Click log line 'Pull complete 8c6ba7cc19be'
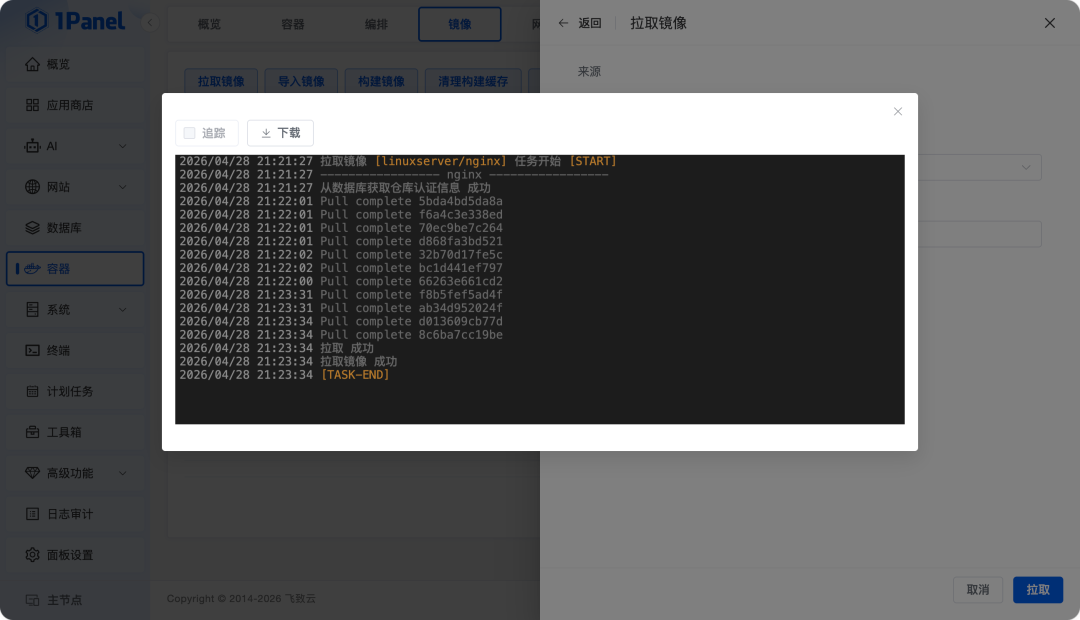 [341, 335]
